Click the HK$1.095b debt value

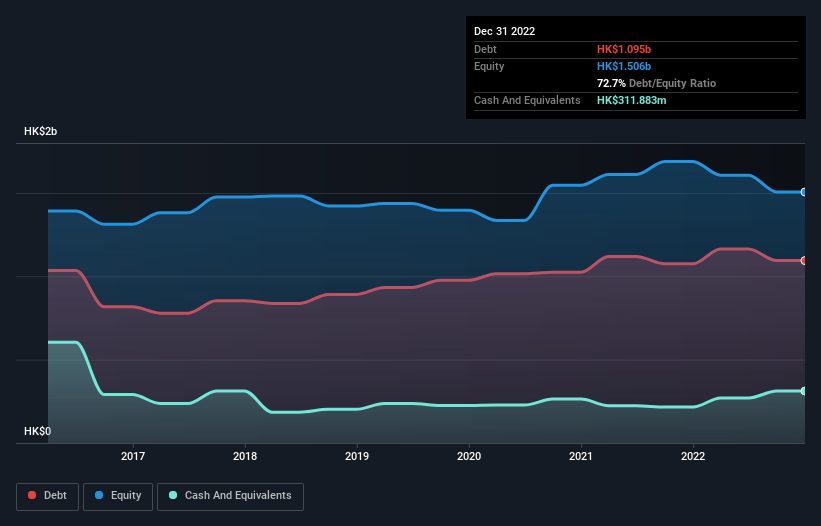[x=624, y=49]
